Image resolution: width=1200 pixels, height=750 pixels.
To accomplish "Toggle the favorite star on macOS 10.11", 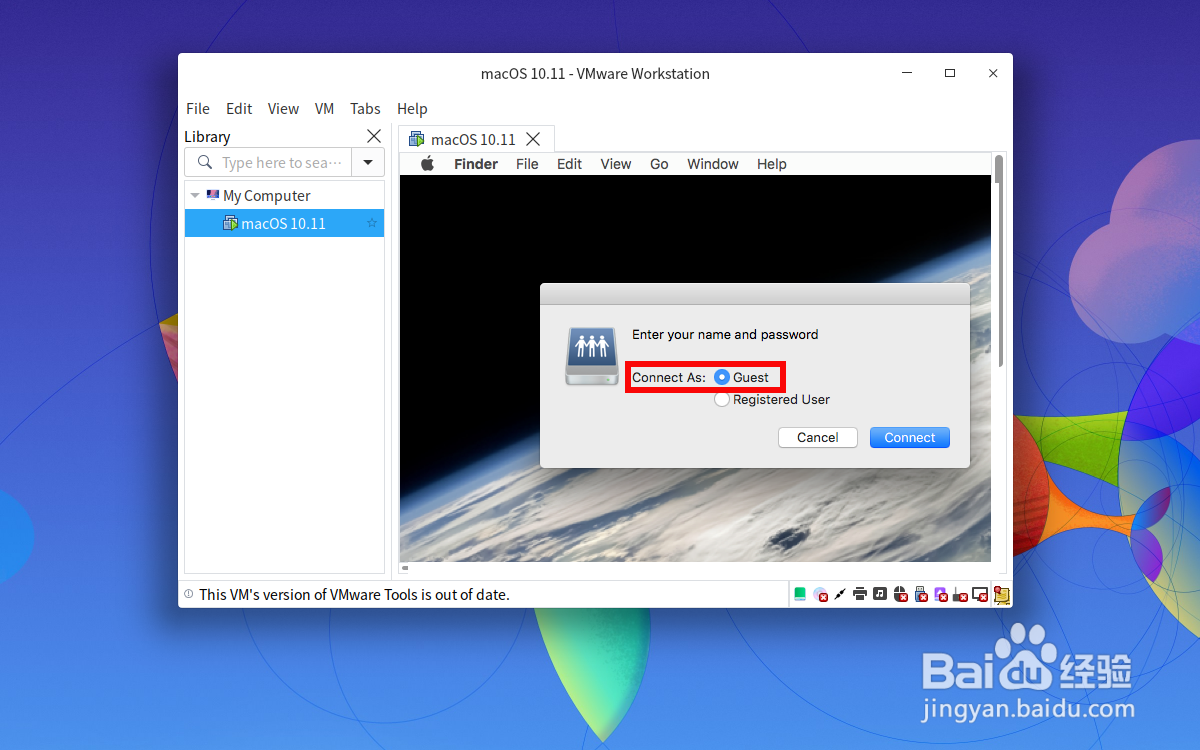I will click(x=372, y=223).
